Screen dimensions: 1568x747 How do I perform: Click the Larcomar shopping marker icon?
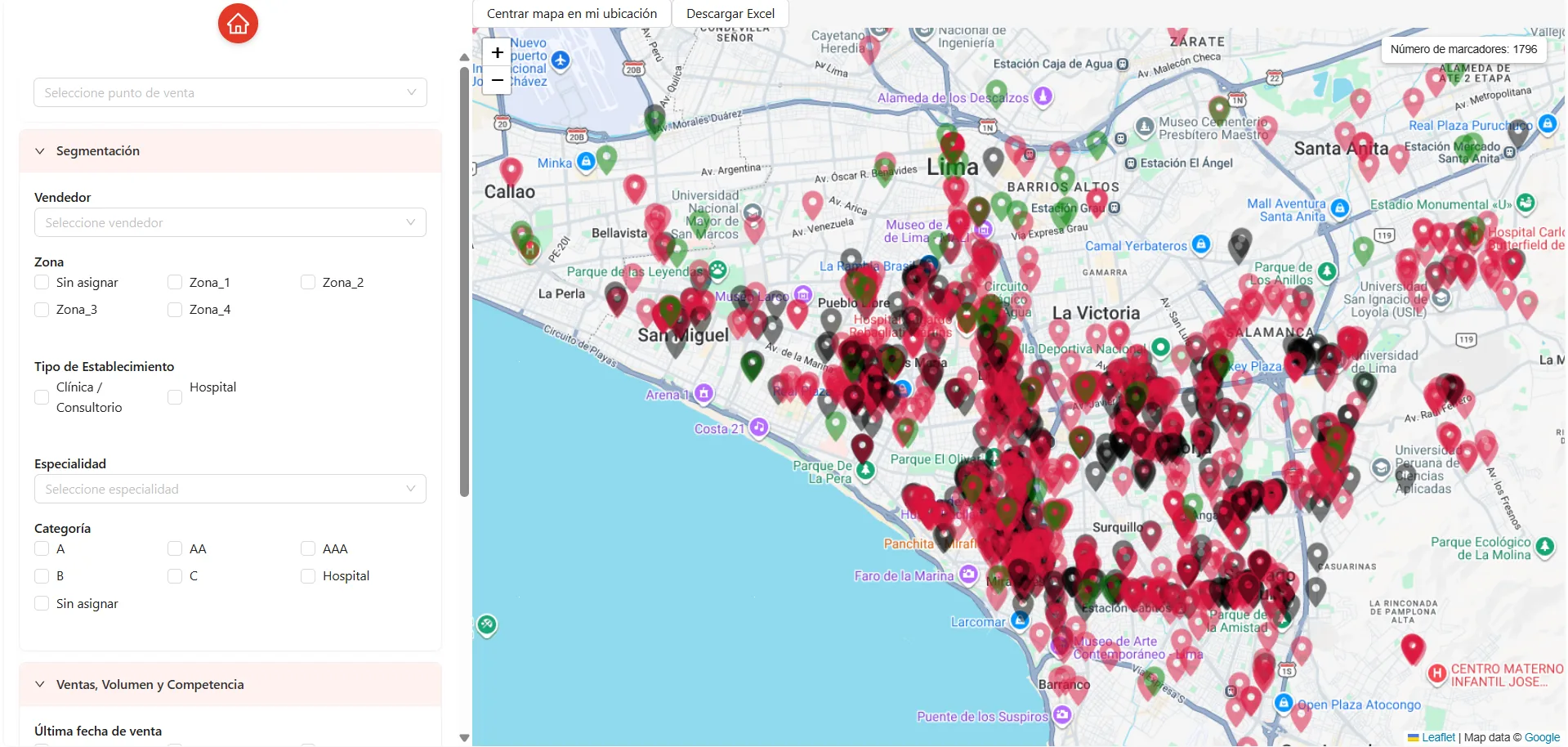[1020, 620]
